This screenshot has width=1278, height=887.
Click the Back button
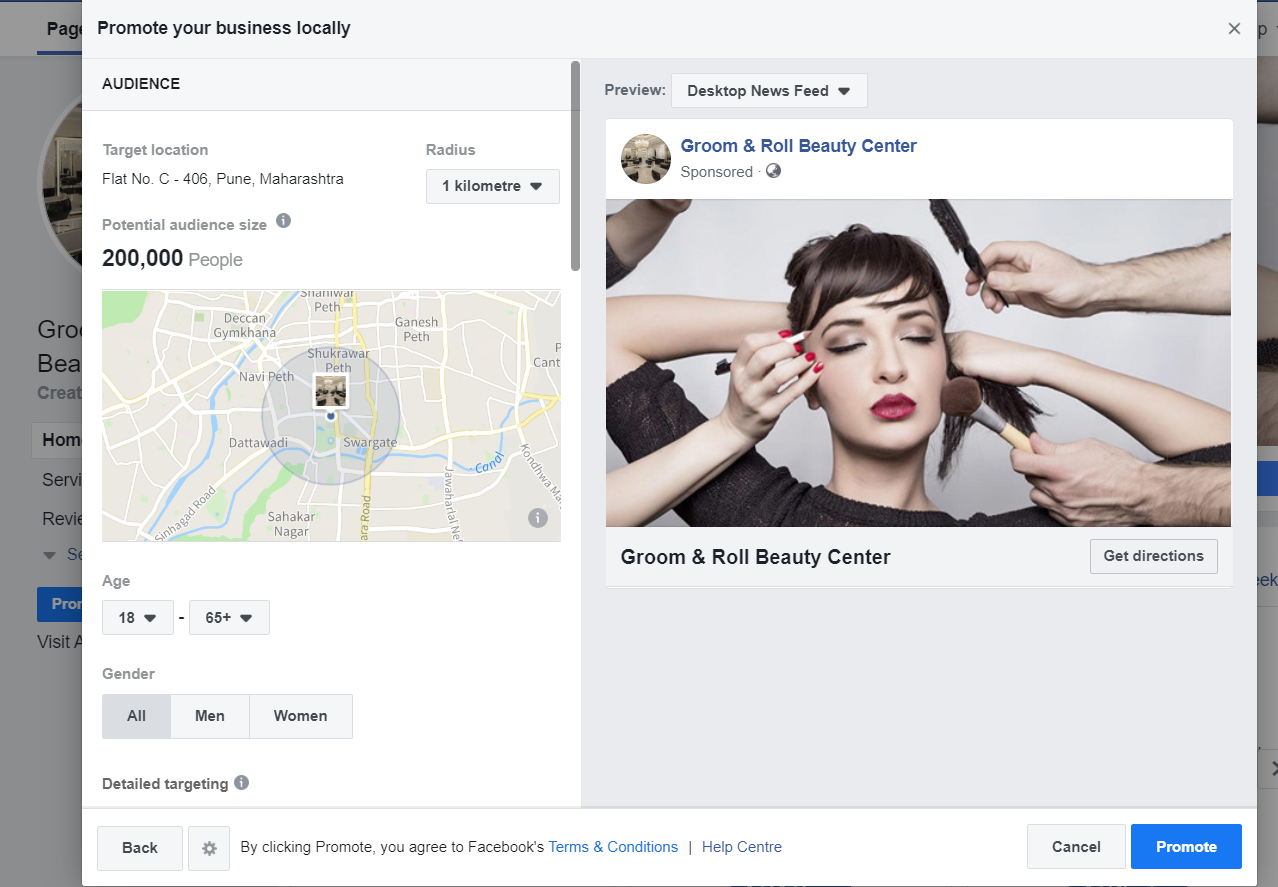point(140,847)
